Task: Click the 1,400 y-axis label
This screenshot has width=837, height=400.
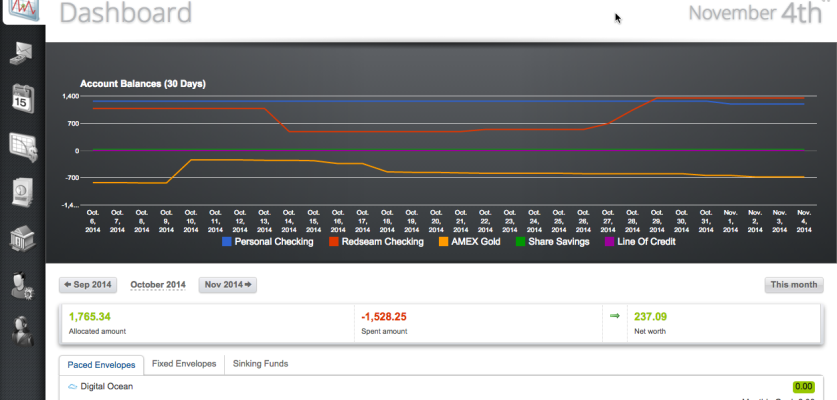Action: tap(70, 96)
